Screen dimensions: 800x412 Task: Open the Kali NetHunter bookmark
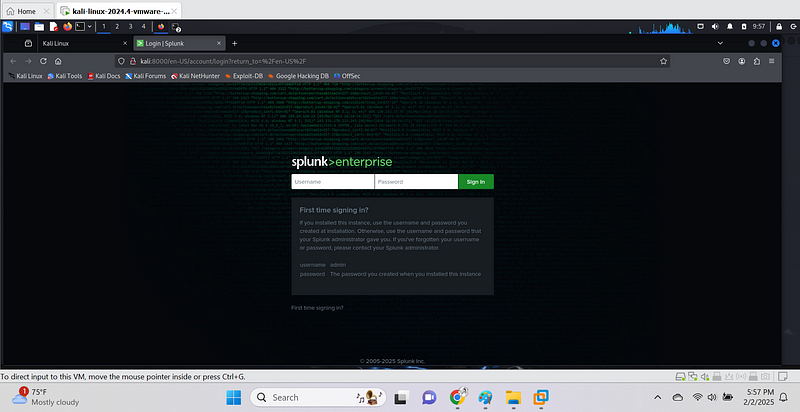195,76
